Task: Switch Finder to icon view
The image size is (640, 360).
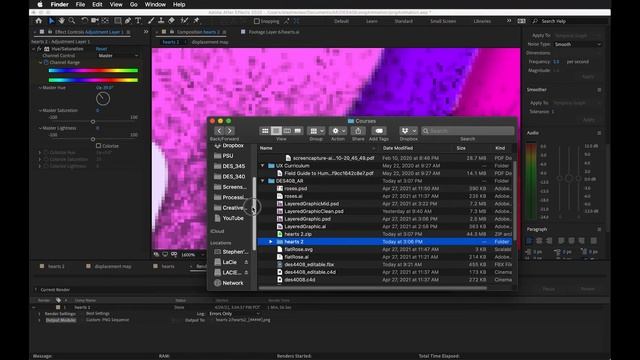Action: pos(265,131)
